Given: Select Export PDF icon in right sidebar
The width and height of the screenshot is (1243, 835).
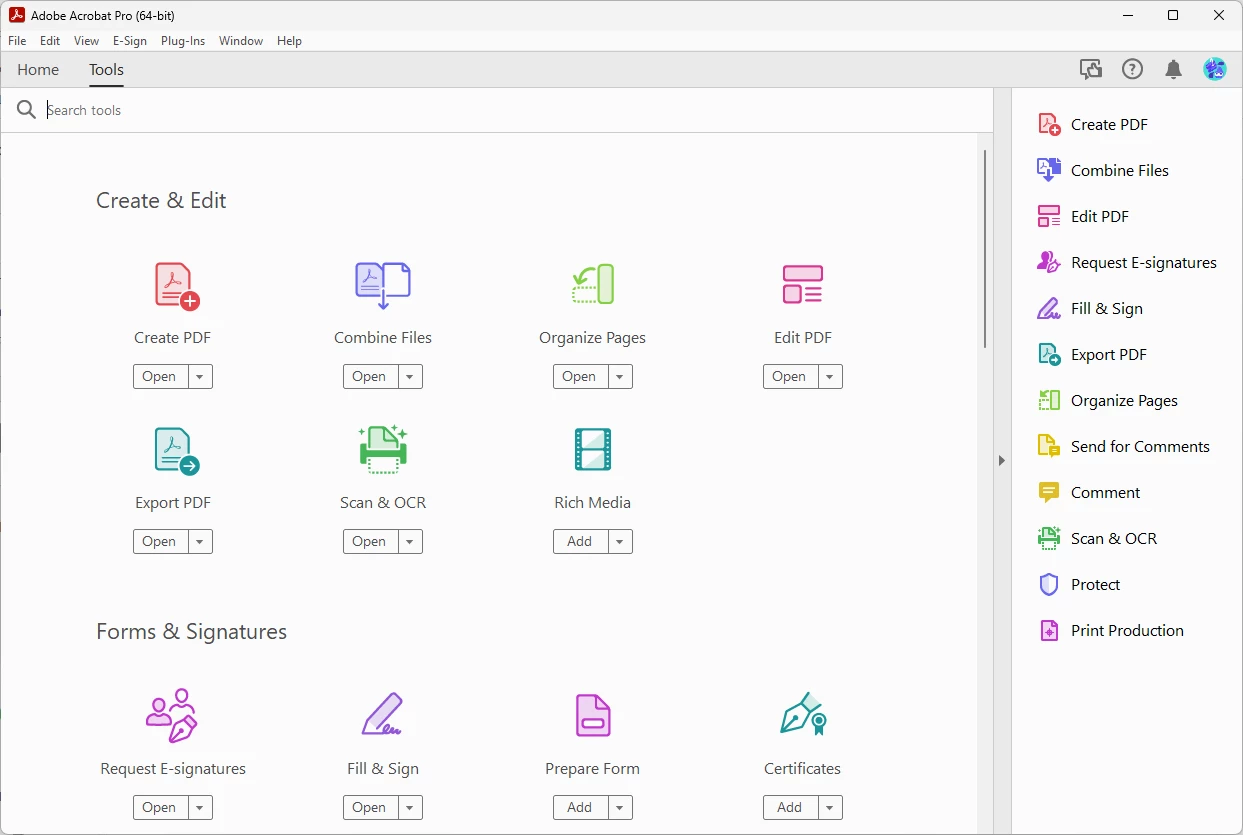Looking at the screenshot, I should 1049,355.
